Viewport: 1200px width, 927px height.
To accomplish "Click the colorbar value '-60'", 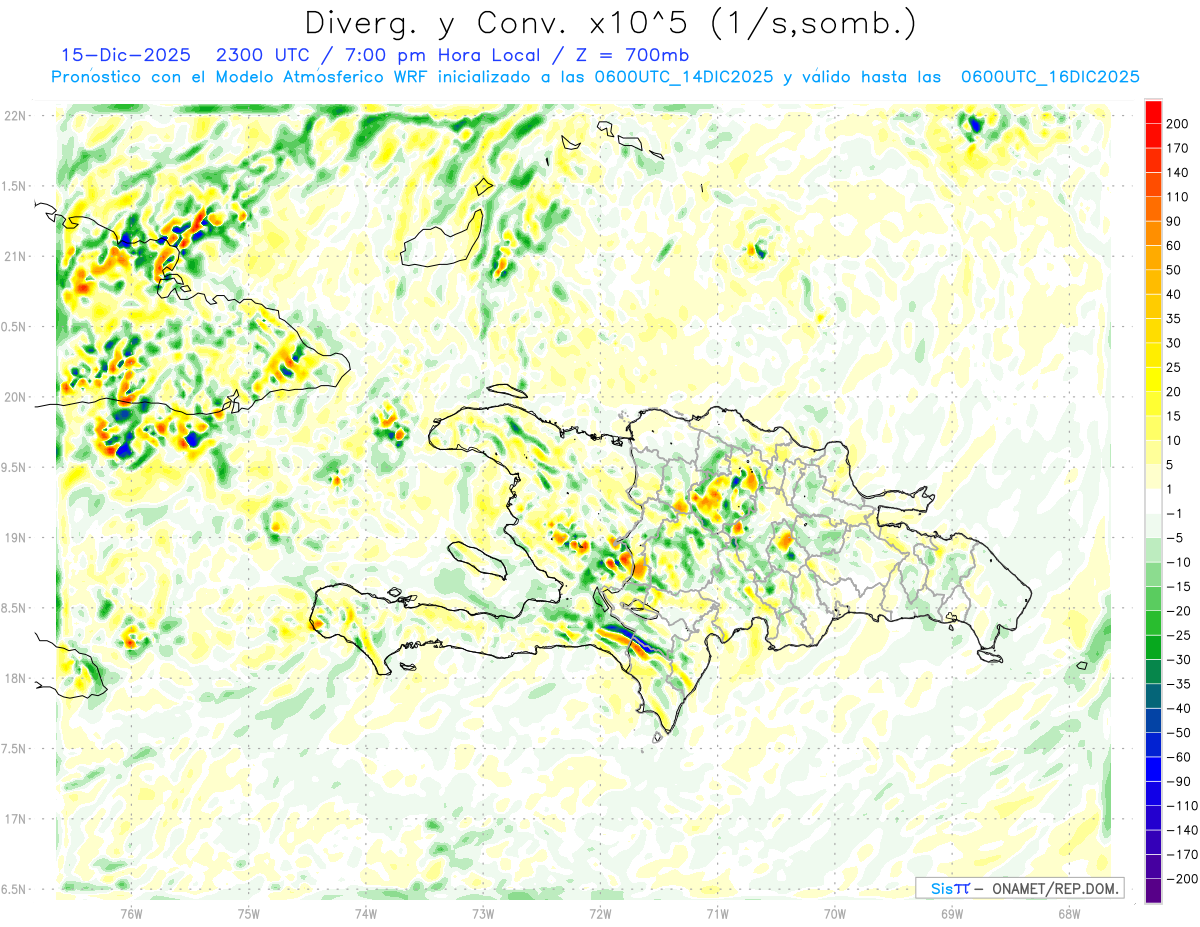I will 1180,757.
